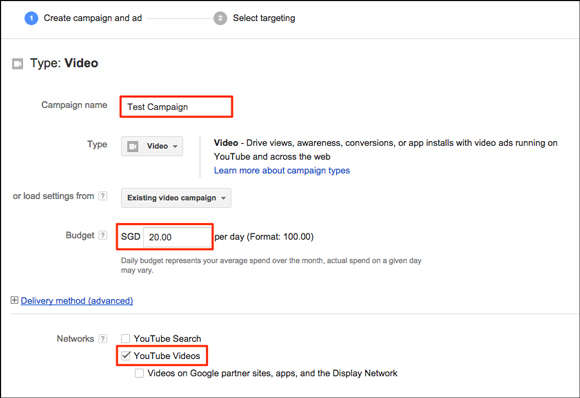This screenshot has height=398, width=580.
Task: Click the plus icon beside Delivery method
Action: 14,300
